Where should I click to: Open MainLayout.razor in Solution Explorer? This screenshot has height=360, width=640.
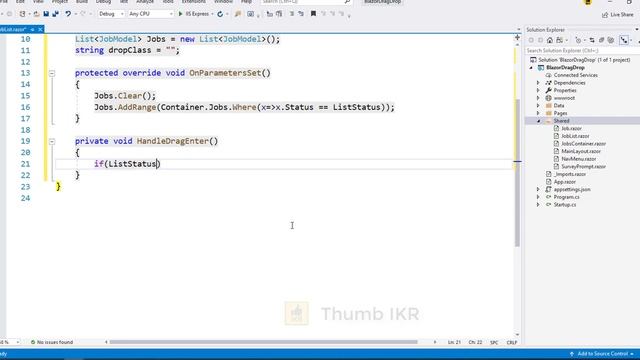(580, 151)
